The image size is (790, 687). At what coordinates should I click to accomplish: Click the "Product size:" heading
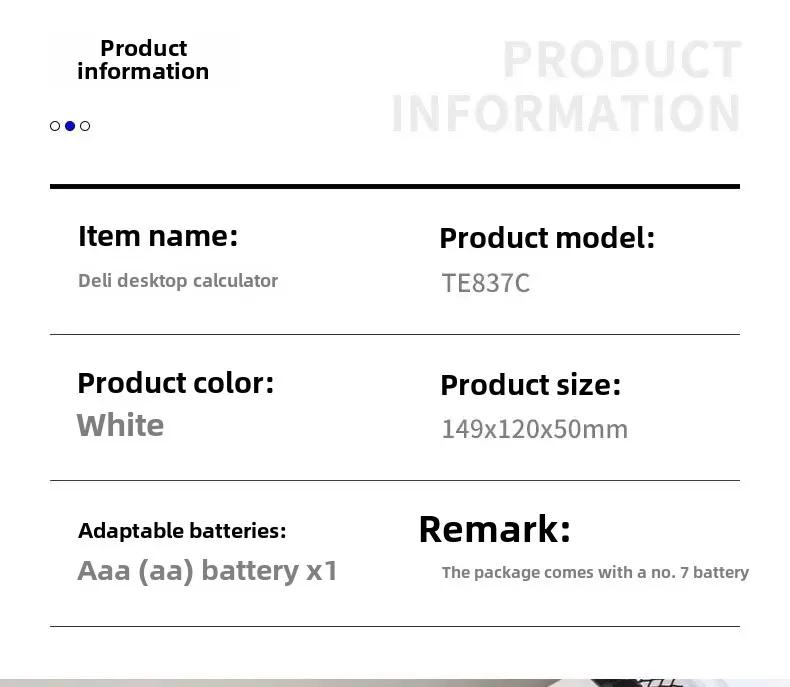click(530, 385)
